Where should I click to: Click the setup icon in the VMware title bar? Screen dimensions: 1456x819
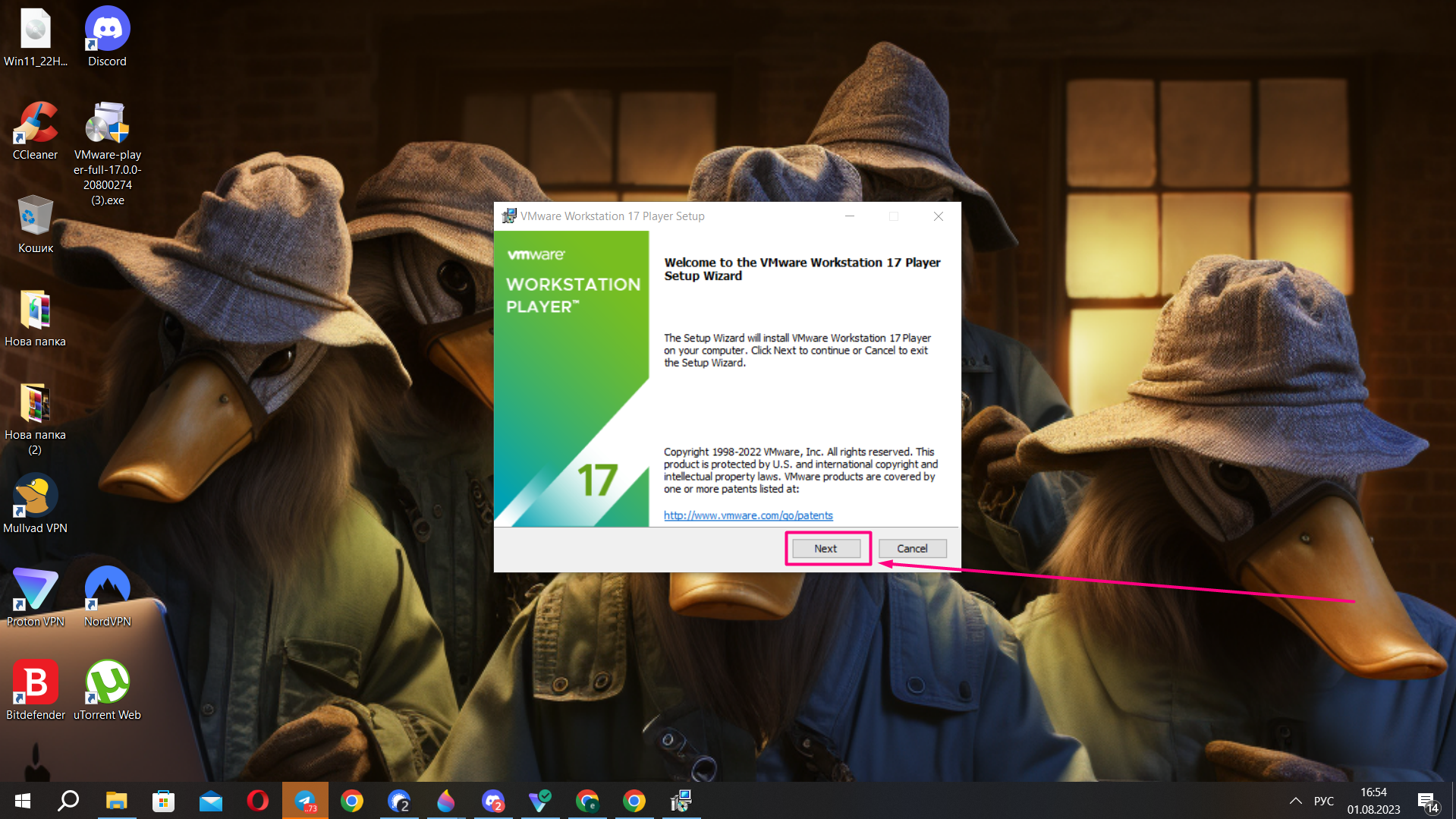(509, 216)
